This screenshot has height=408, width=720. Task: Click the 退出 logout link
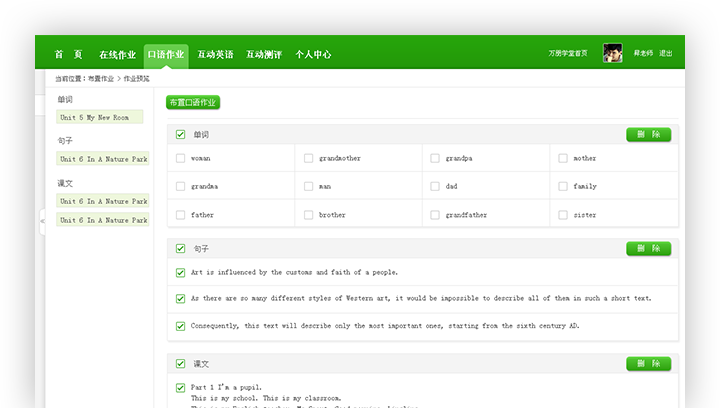point(666,54)
